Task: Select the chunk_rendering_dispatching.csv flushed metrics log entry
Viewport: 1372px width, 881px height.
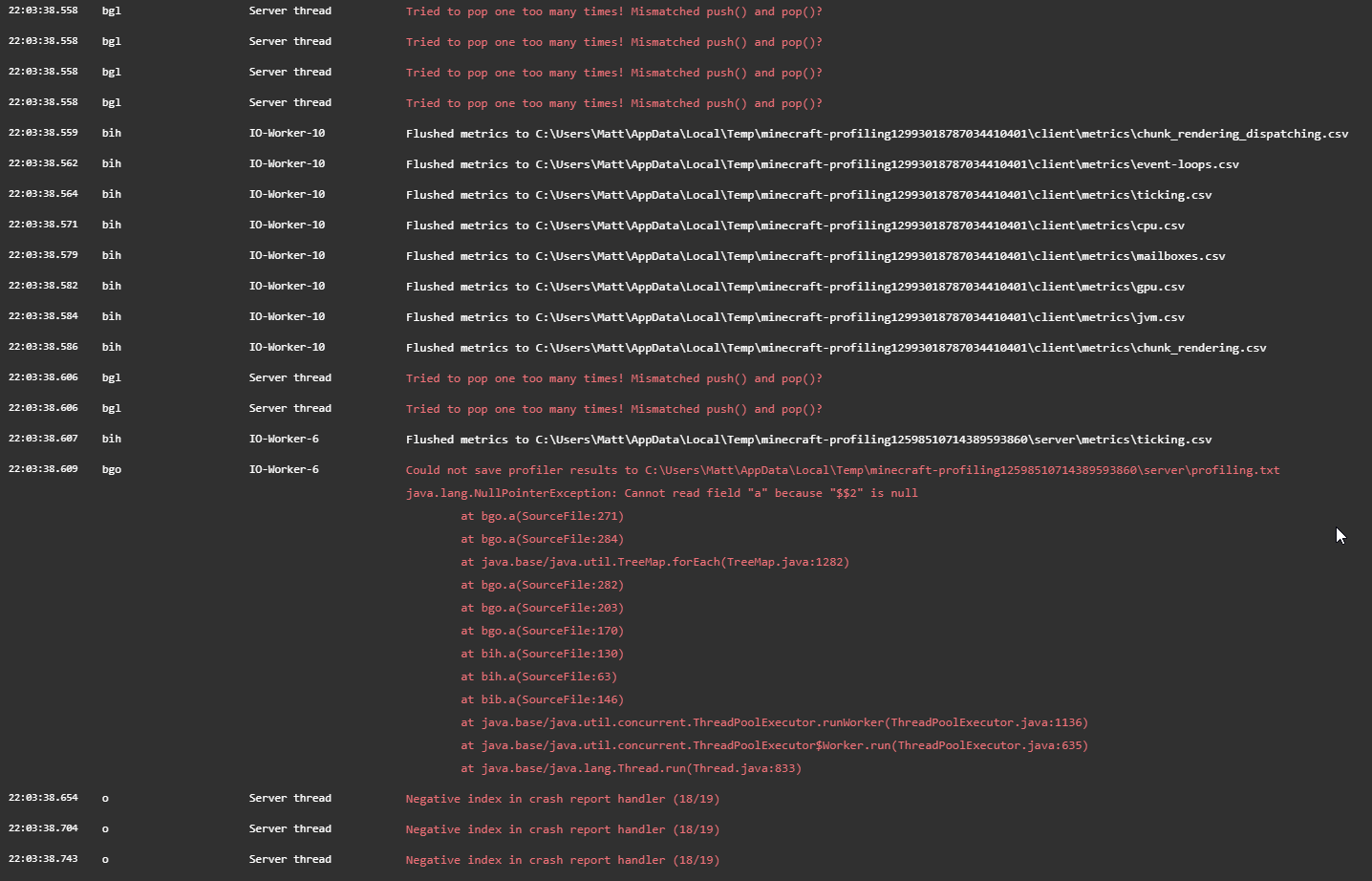Action: 876,134
